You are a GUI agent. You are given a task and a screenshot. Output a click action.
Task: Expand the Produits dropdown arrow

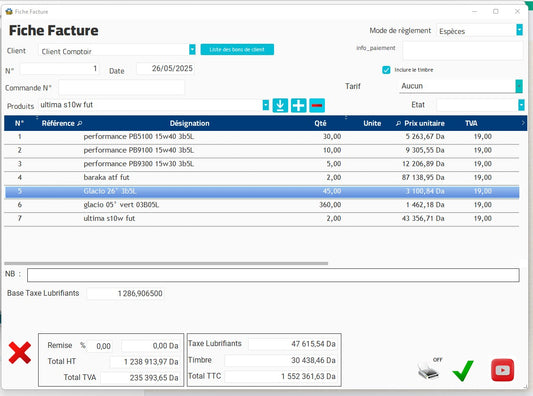(x=266, y=105)
